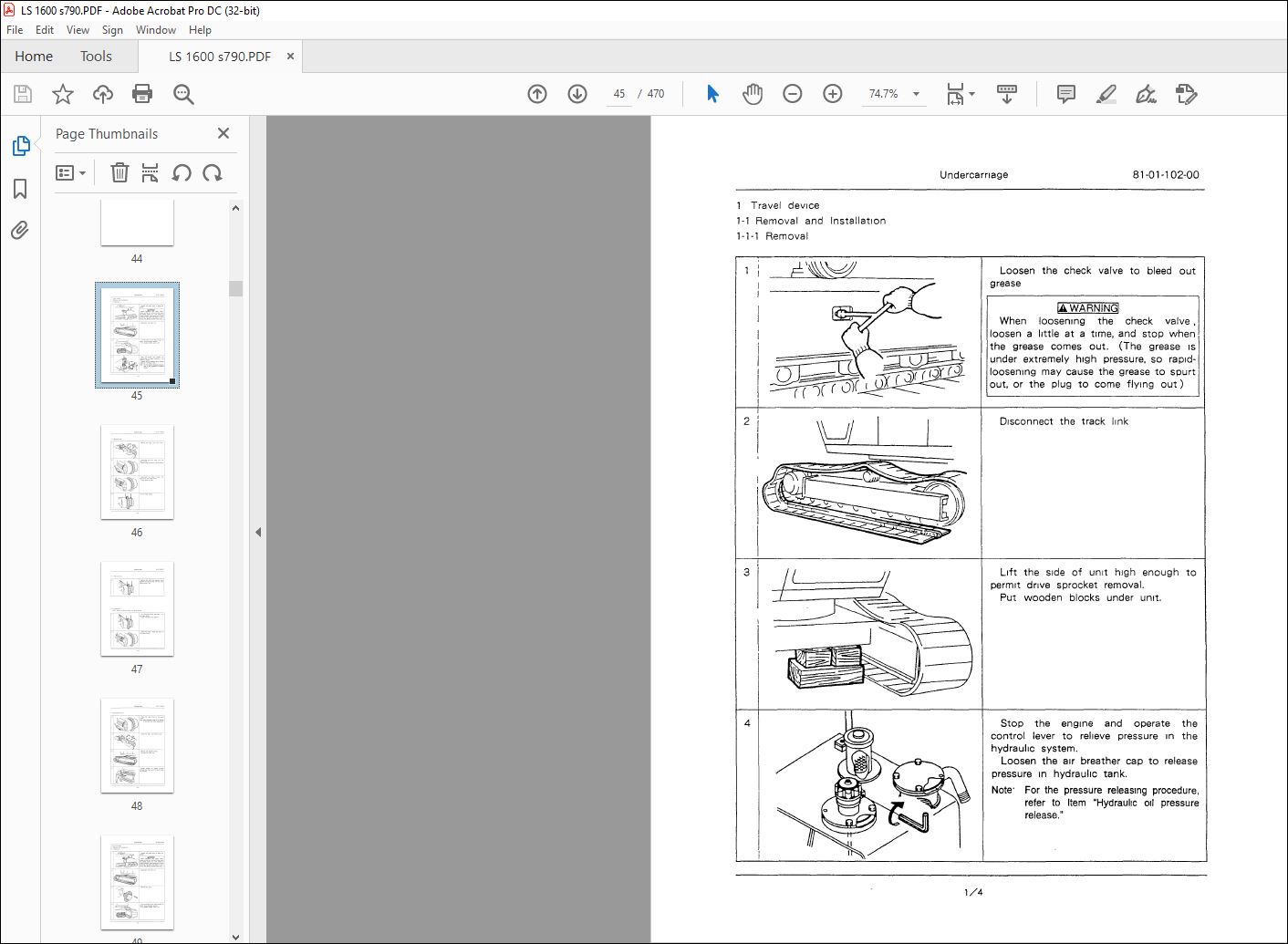This screenshot has height=944, width=1288.
Task: Select the page 47 thumbnail
Action: (x=137, y=608)
